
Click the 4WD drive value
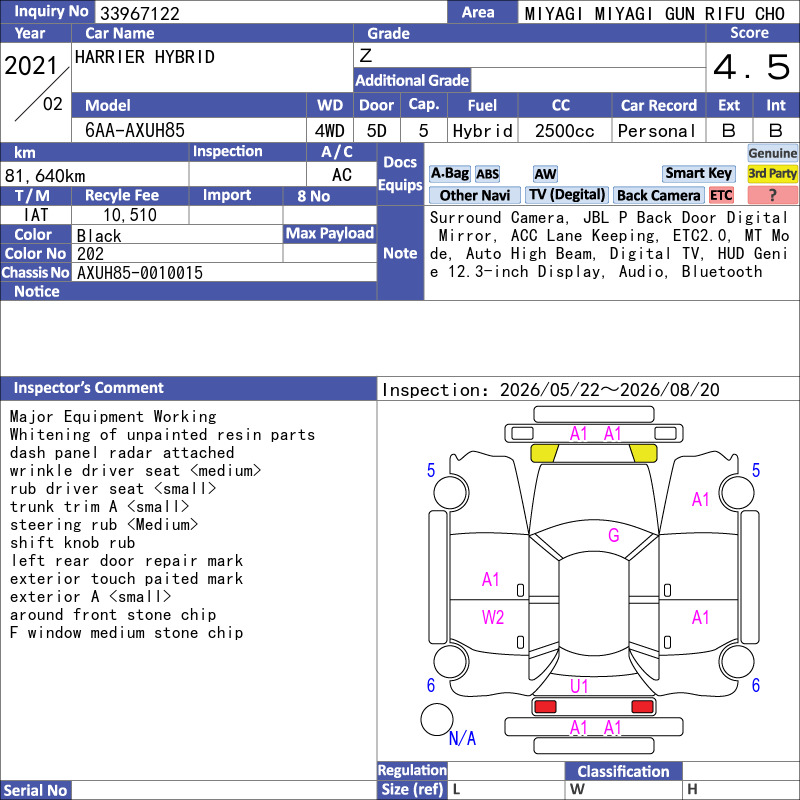(x=330, y=131)
